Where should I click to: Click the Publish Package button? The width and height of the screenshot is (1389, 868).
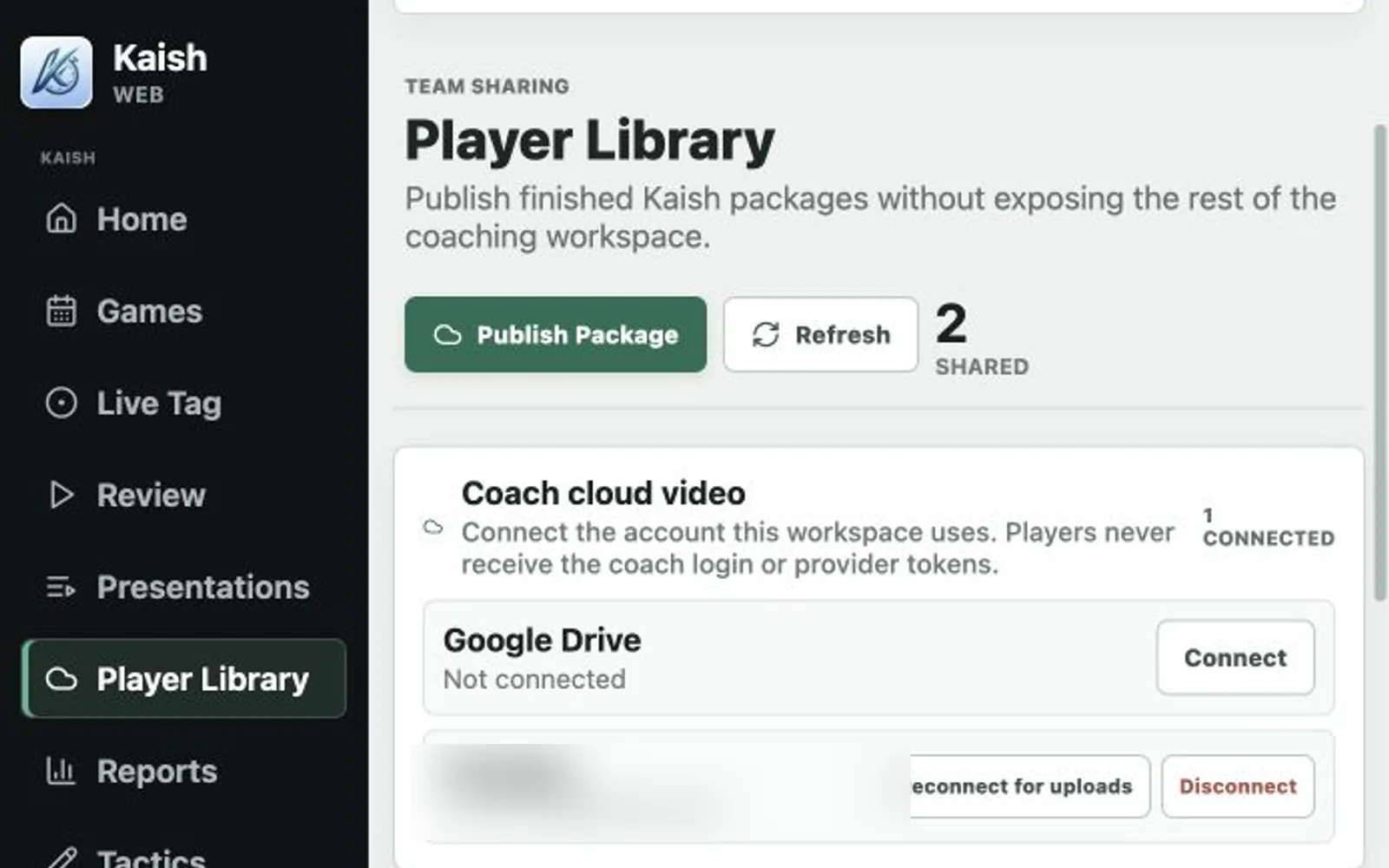click(x=556, y=334)
